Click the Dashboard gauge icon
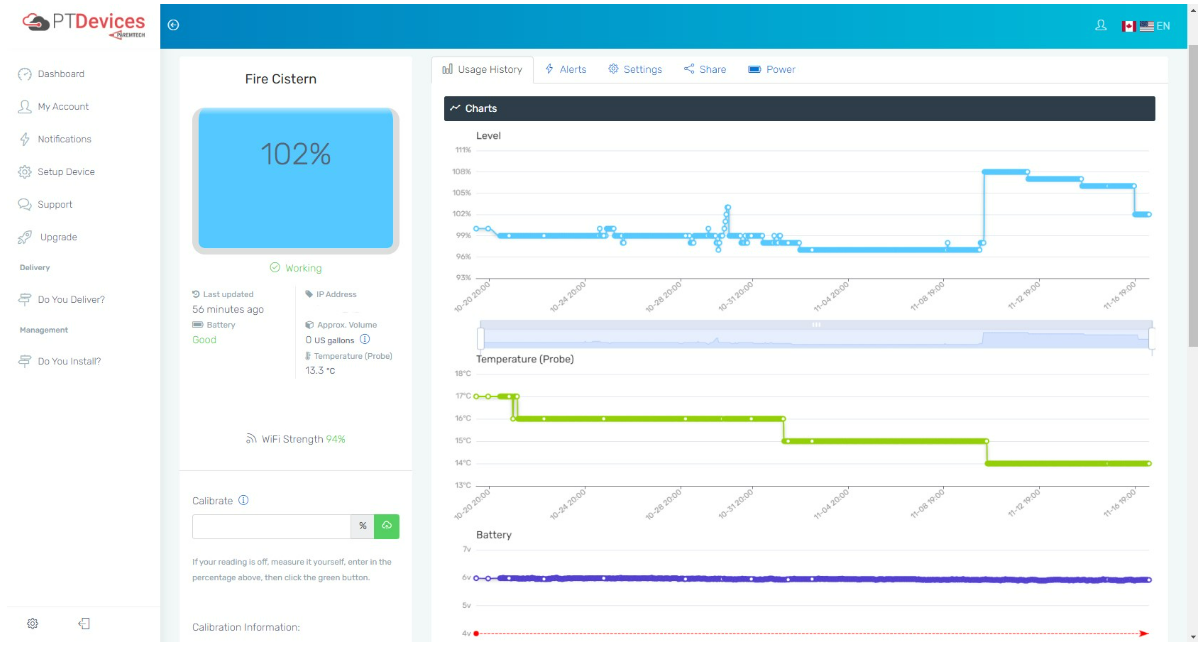 25,74
